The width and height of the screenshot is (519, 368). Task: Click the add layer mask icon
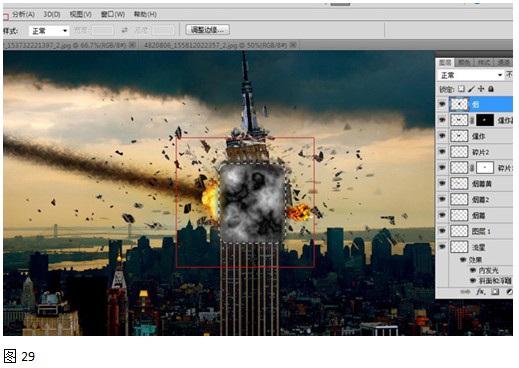[x=495, y=292]
